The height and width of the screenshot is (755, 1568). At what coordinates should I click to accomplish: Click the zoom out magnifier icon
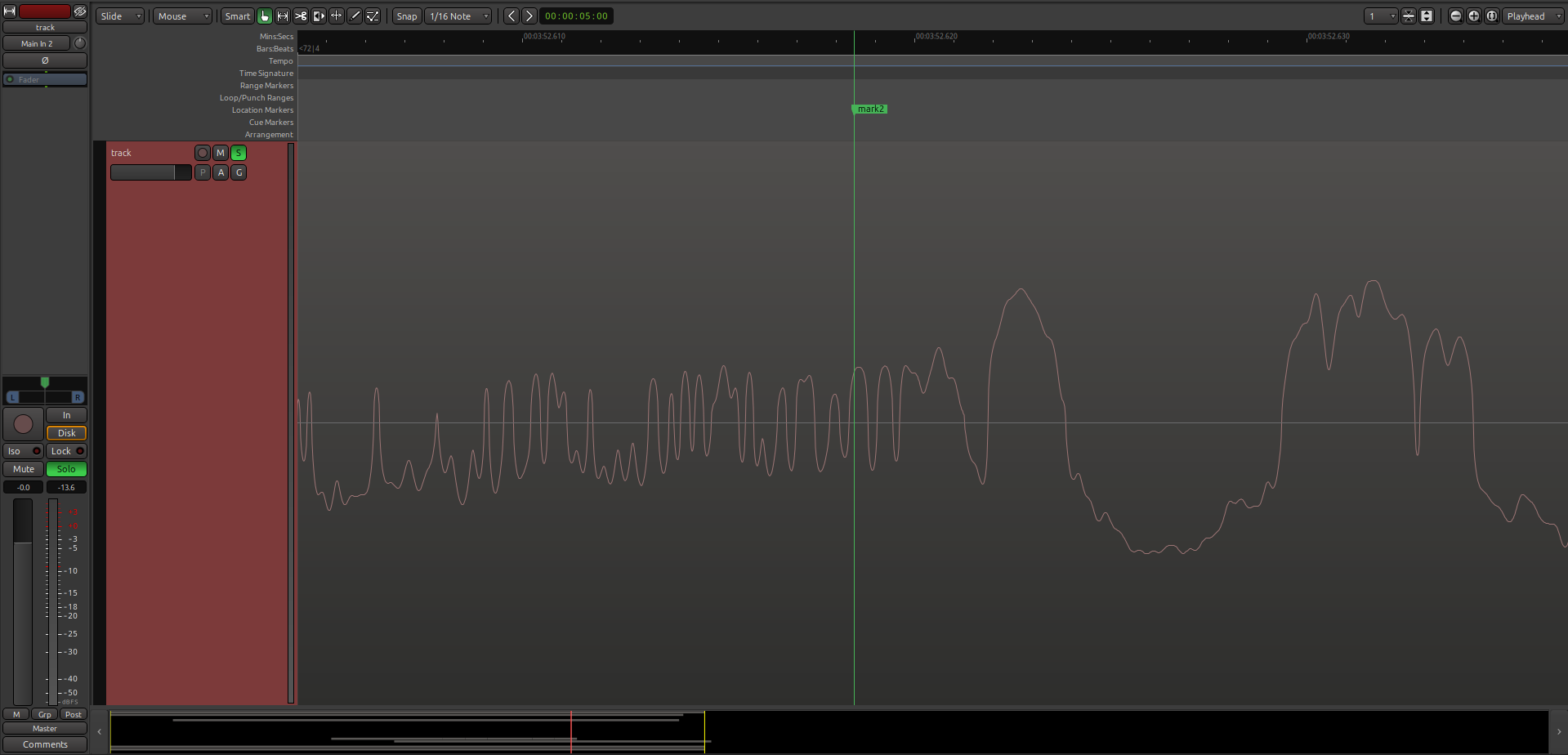point(1455,16)
